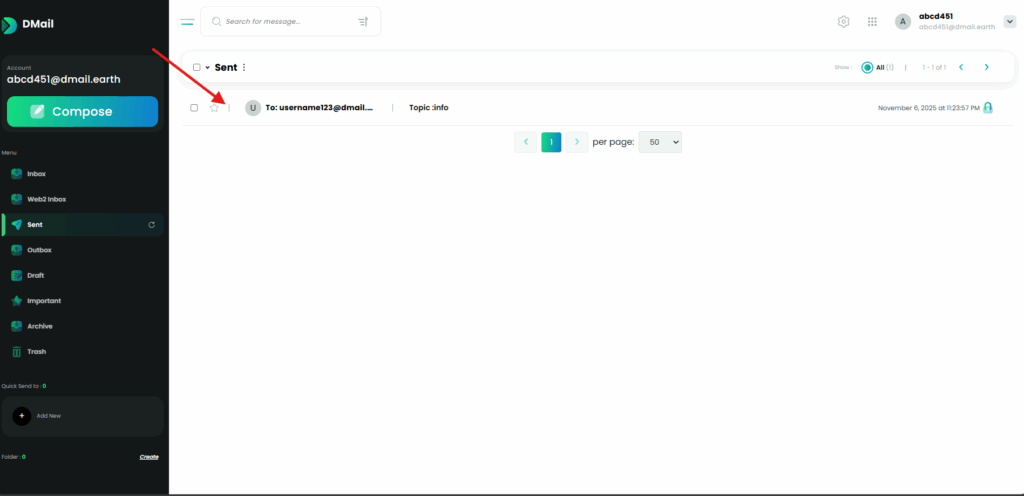Click the plus icon for Add New
1024x496 pixels.
22,415
